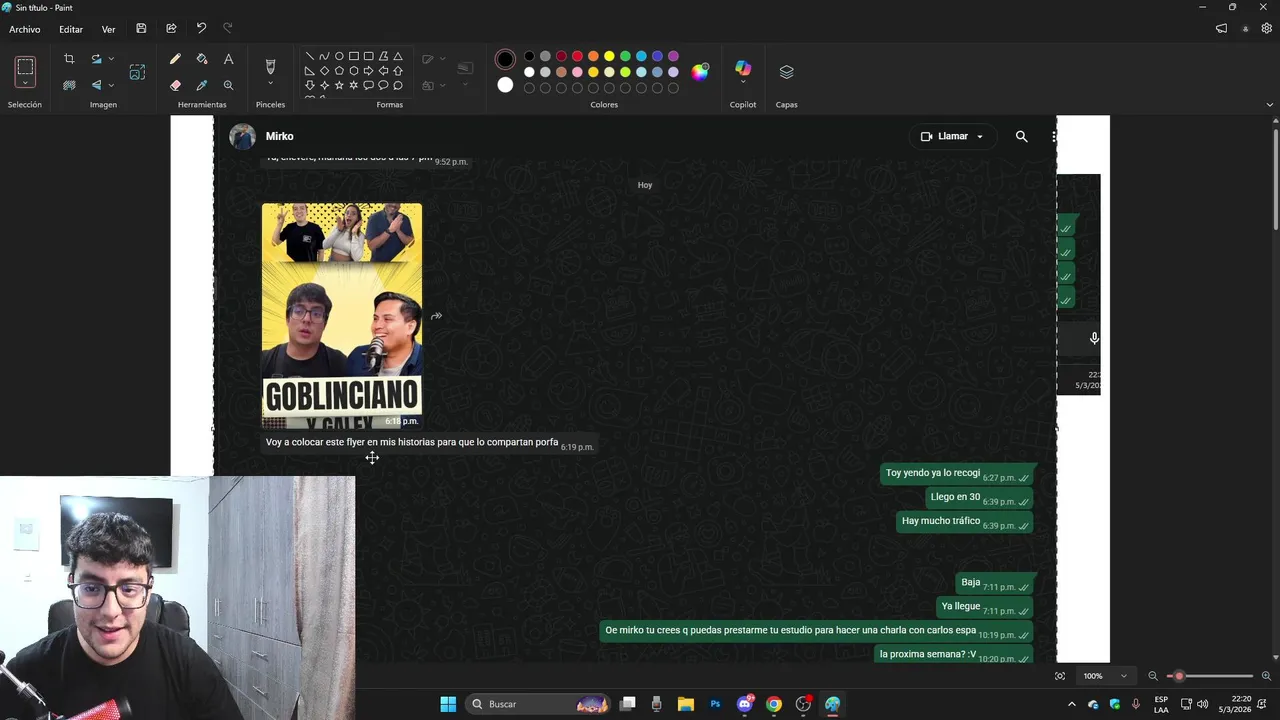This screenshot has height=720, width=1280.
Task: Expand the Pinceles brush dropdown
Action: point(270,84)
